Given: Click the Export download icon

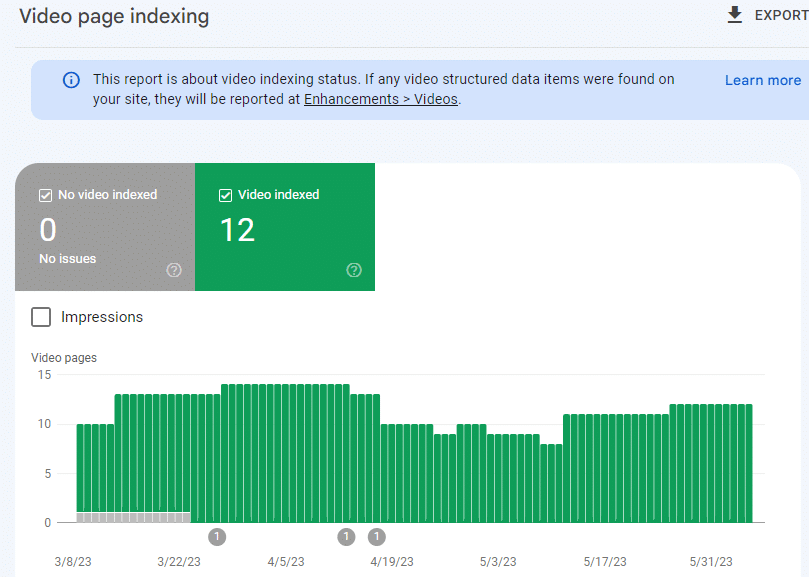Looking at the screenshot, I should (735, 15).
